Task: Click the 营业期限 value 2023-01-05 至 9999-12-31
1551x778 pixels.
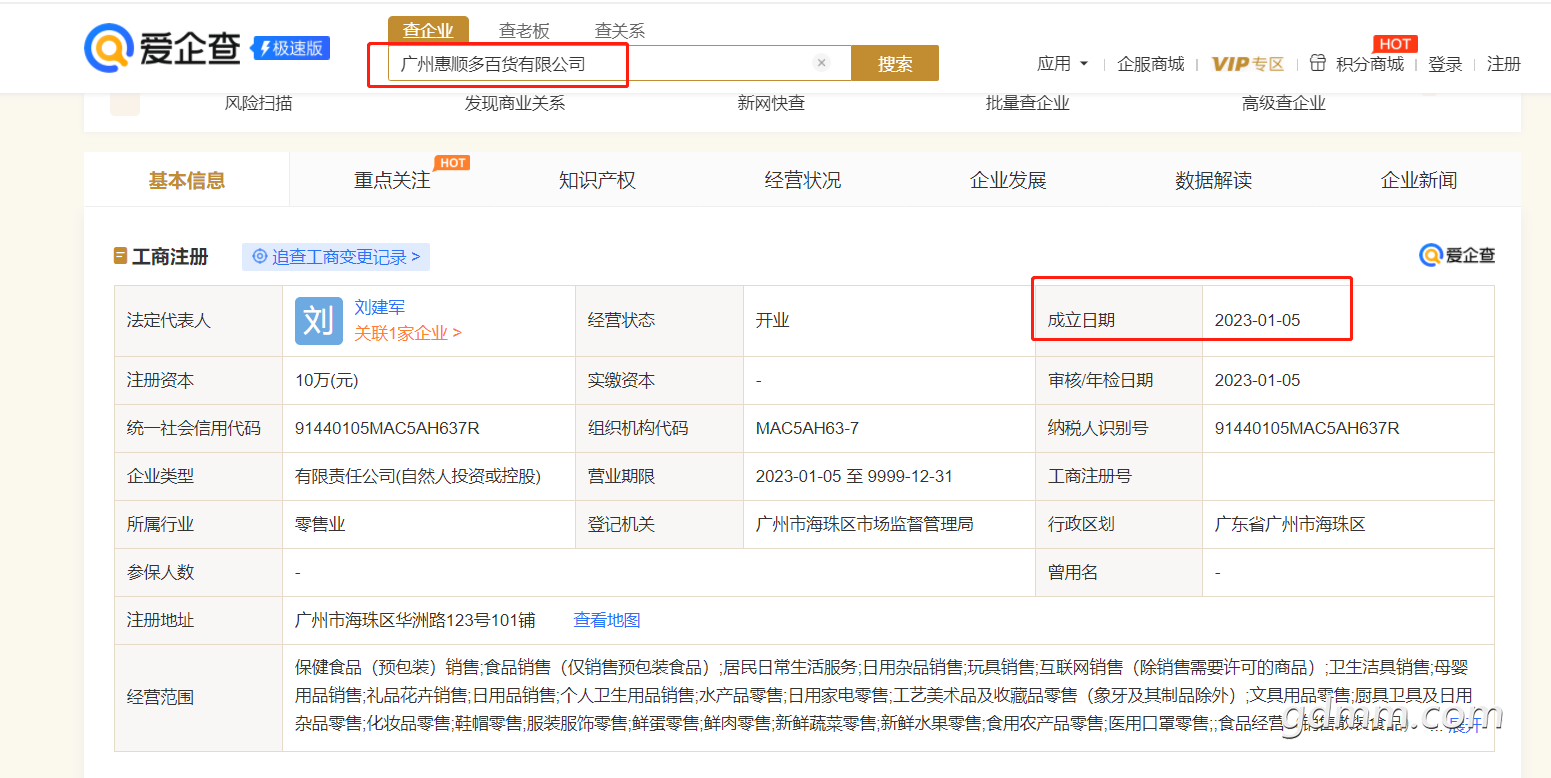Action: click(x=854, y=476)
